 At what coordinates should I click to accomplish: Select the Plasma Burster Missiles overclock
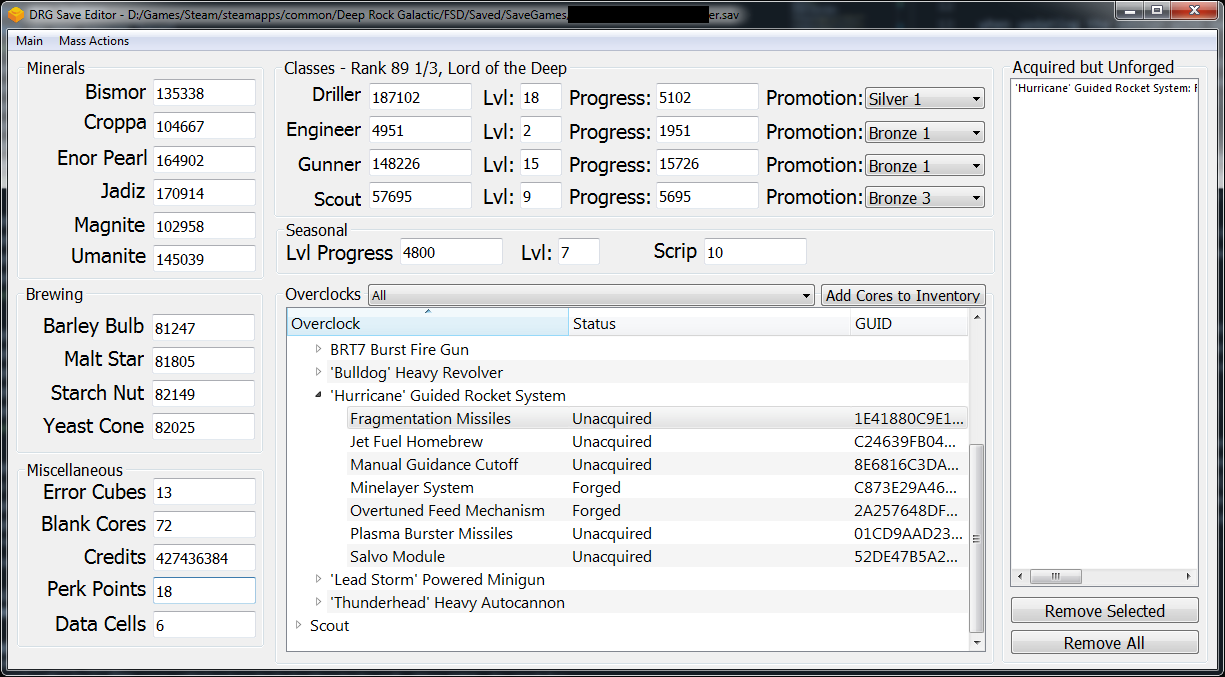pyautogui.click(x=431, y=534)
